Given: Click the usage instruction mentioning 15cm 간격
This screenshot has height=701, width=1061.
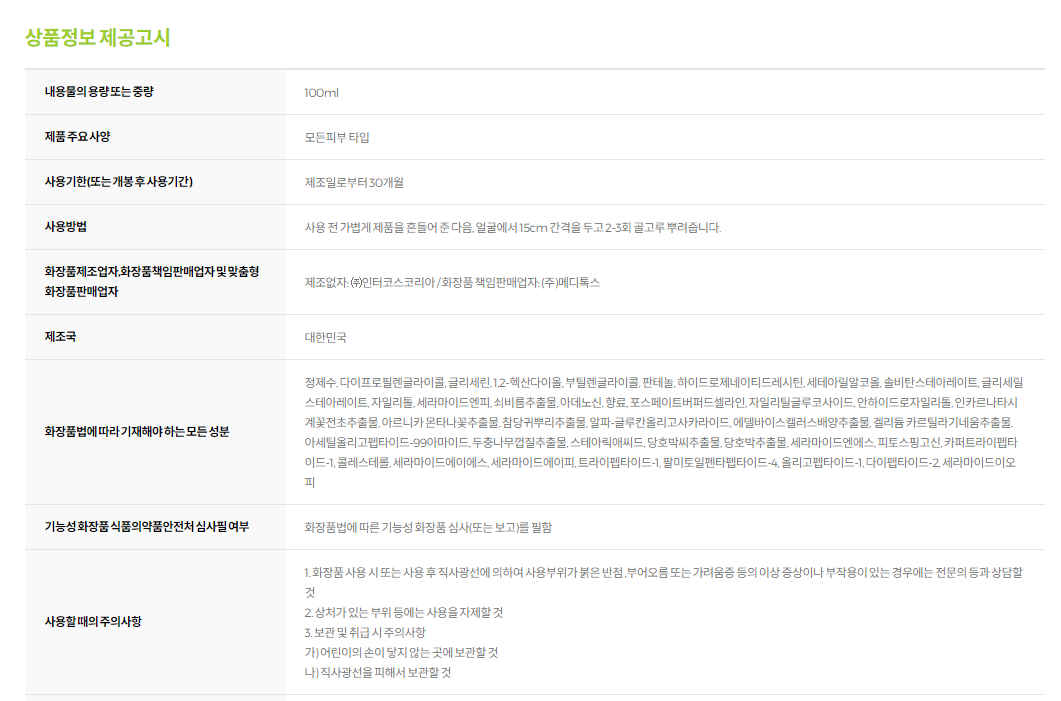Looking at the screenshot, I should click(x=512, y=228).
